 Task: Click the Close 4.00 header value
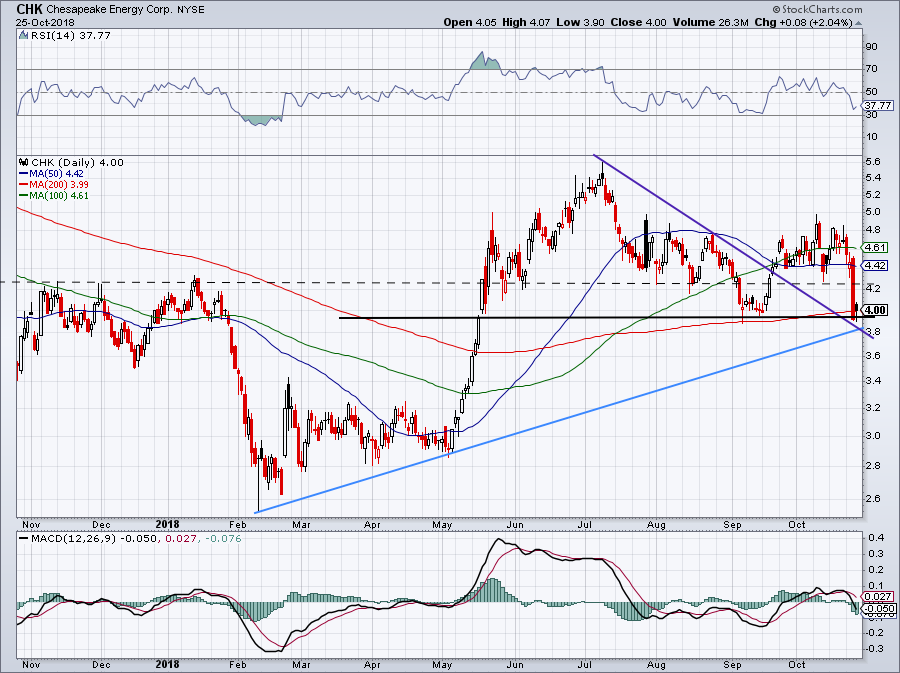click(x=638, y=22)
